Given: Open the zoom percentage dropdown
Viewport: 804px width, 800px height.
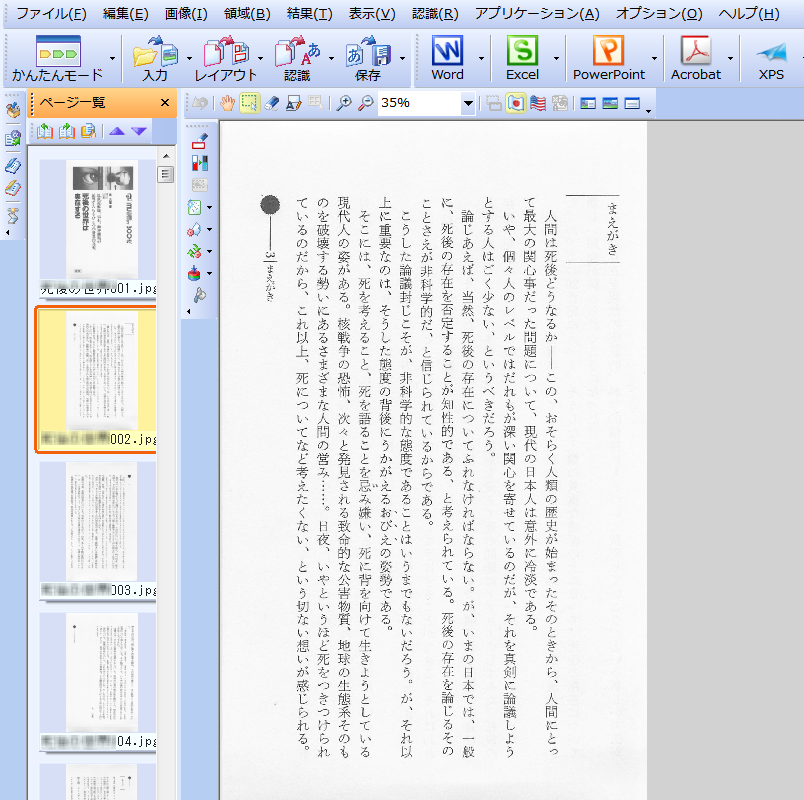Looking at the screenshot, I should coord(468,103).
